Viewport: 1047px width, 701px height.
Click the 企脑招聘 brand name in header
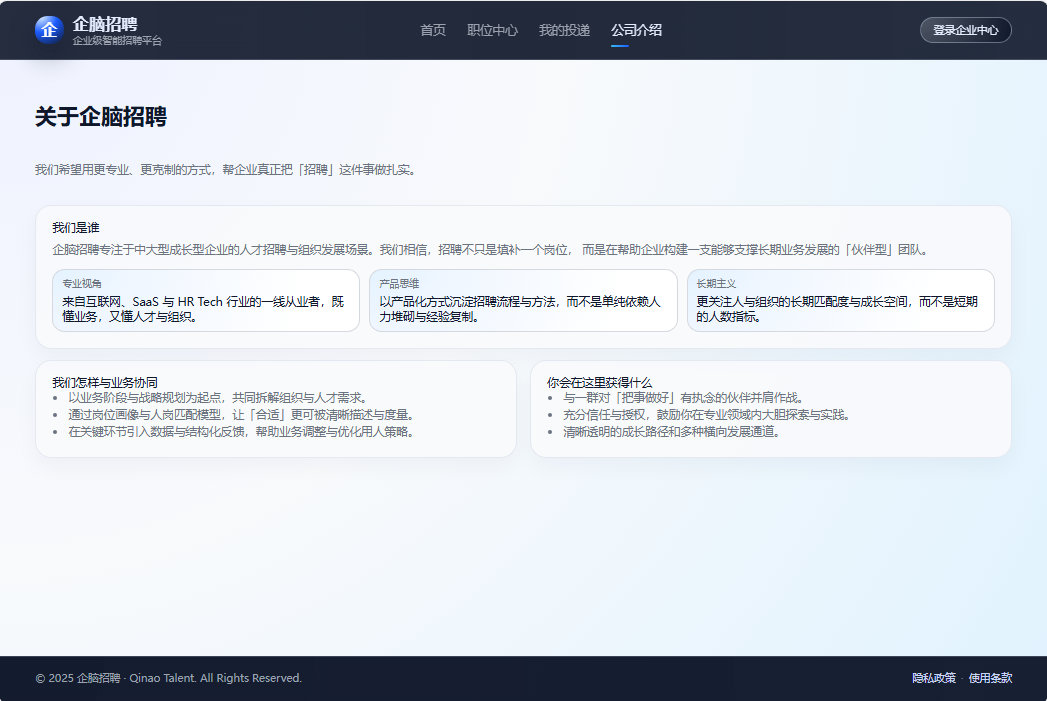(105, 23)
